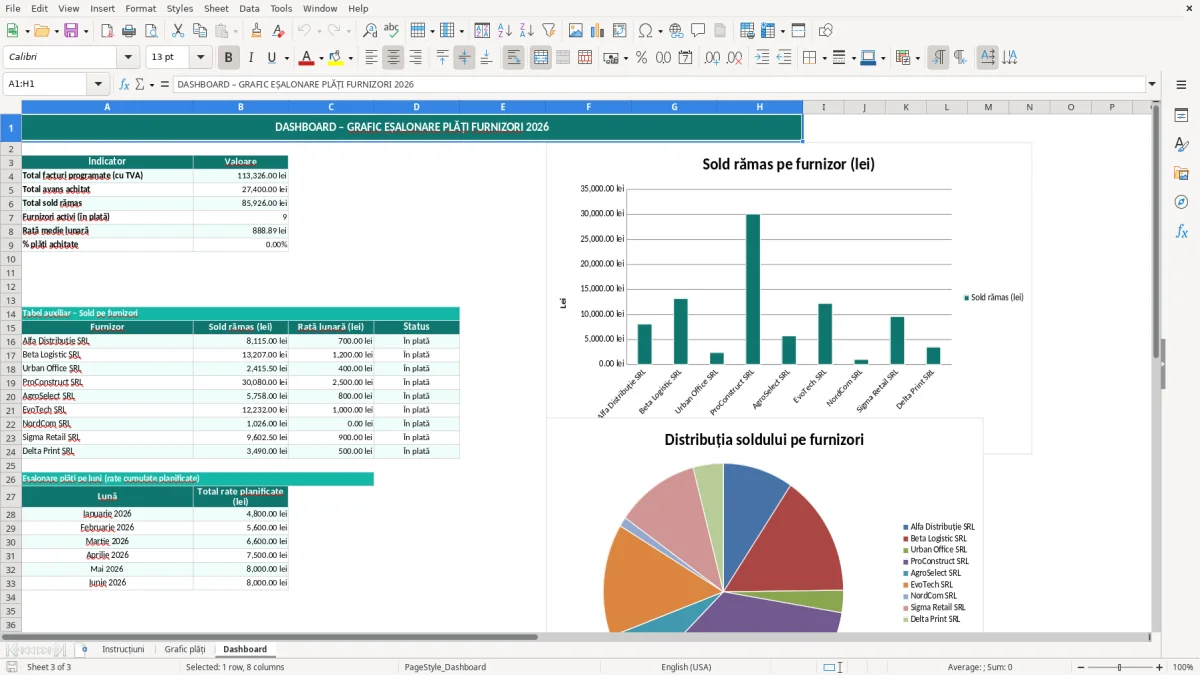Insert an image
The width and height of the screenshot is (1200, 675).
[575, 31]
